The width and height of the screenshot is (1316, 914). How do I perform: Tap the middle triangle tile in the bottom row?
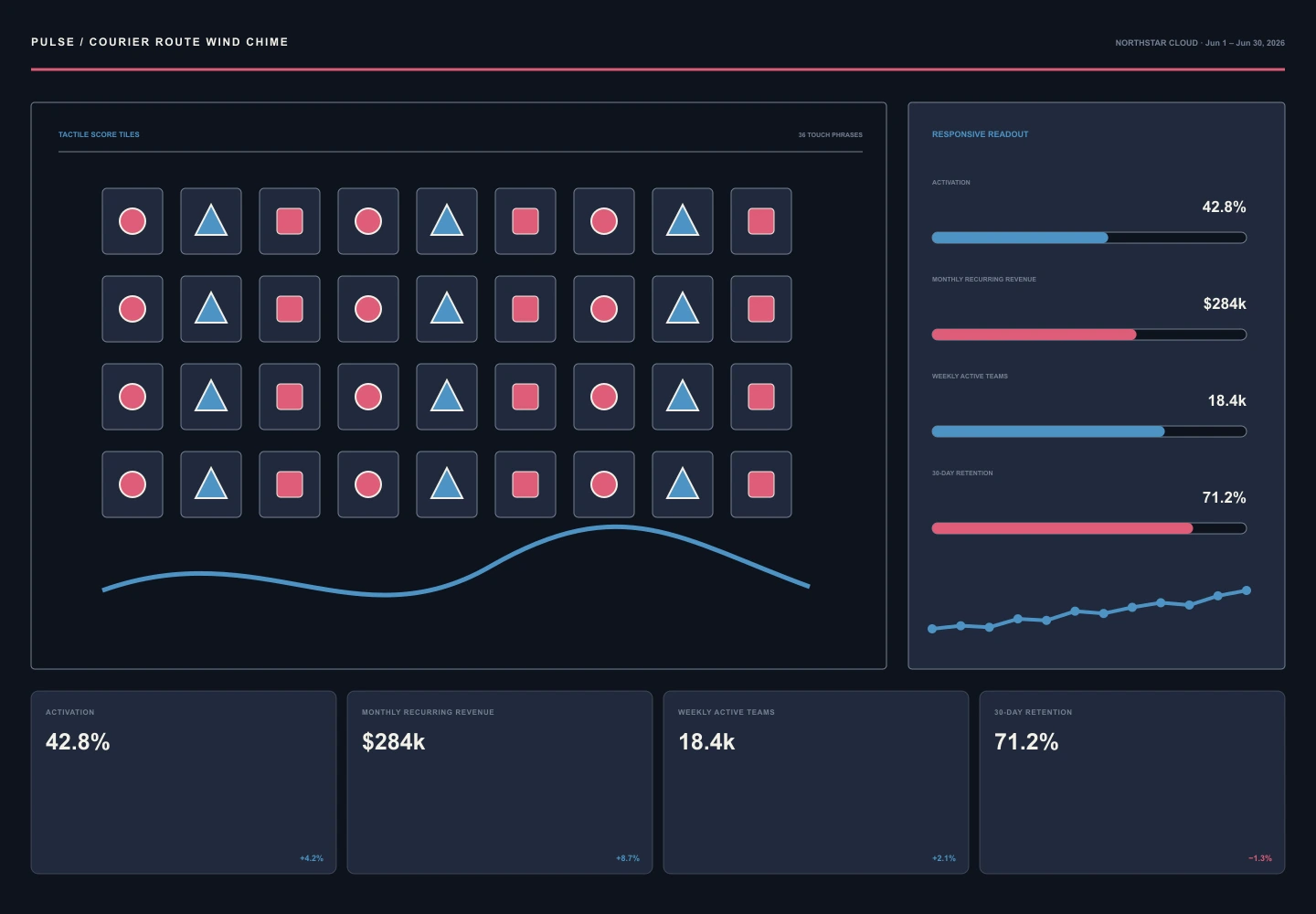[x=447, y=484]
